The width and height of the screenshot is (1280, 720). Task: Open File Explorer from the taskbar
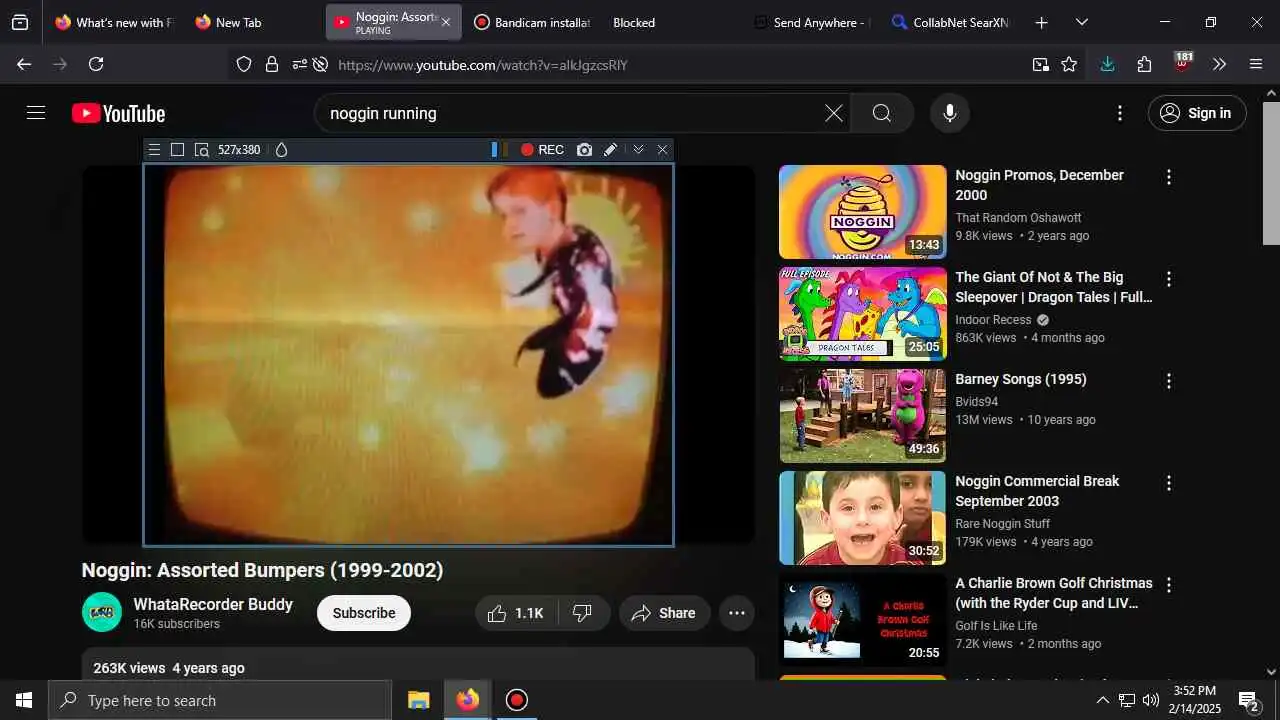(419, 700)
